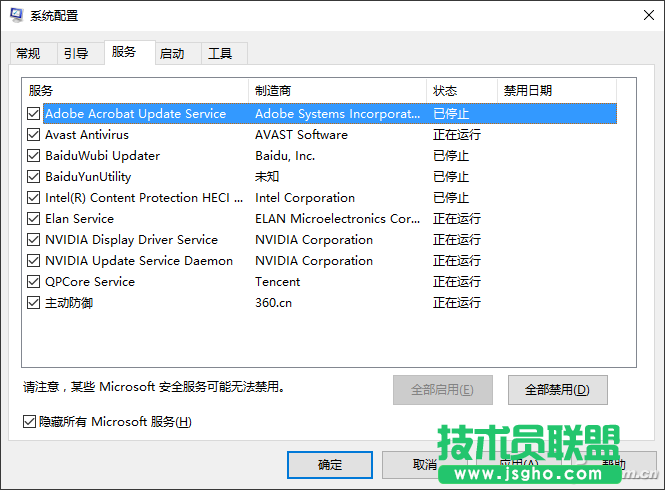Disable the Avast Antivirus service checkbox
665x490 pixels.
[35, 135]
